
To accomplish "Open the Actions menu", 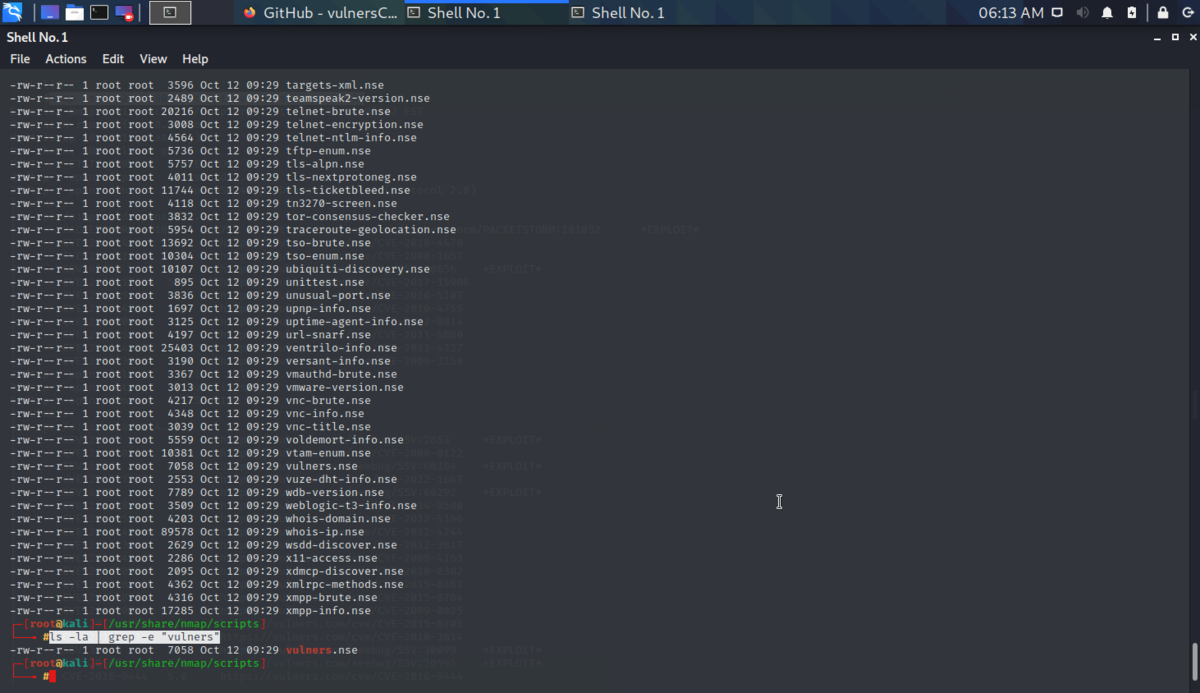I will (66, 59).
